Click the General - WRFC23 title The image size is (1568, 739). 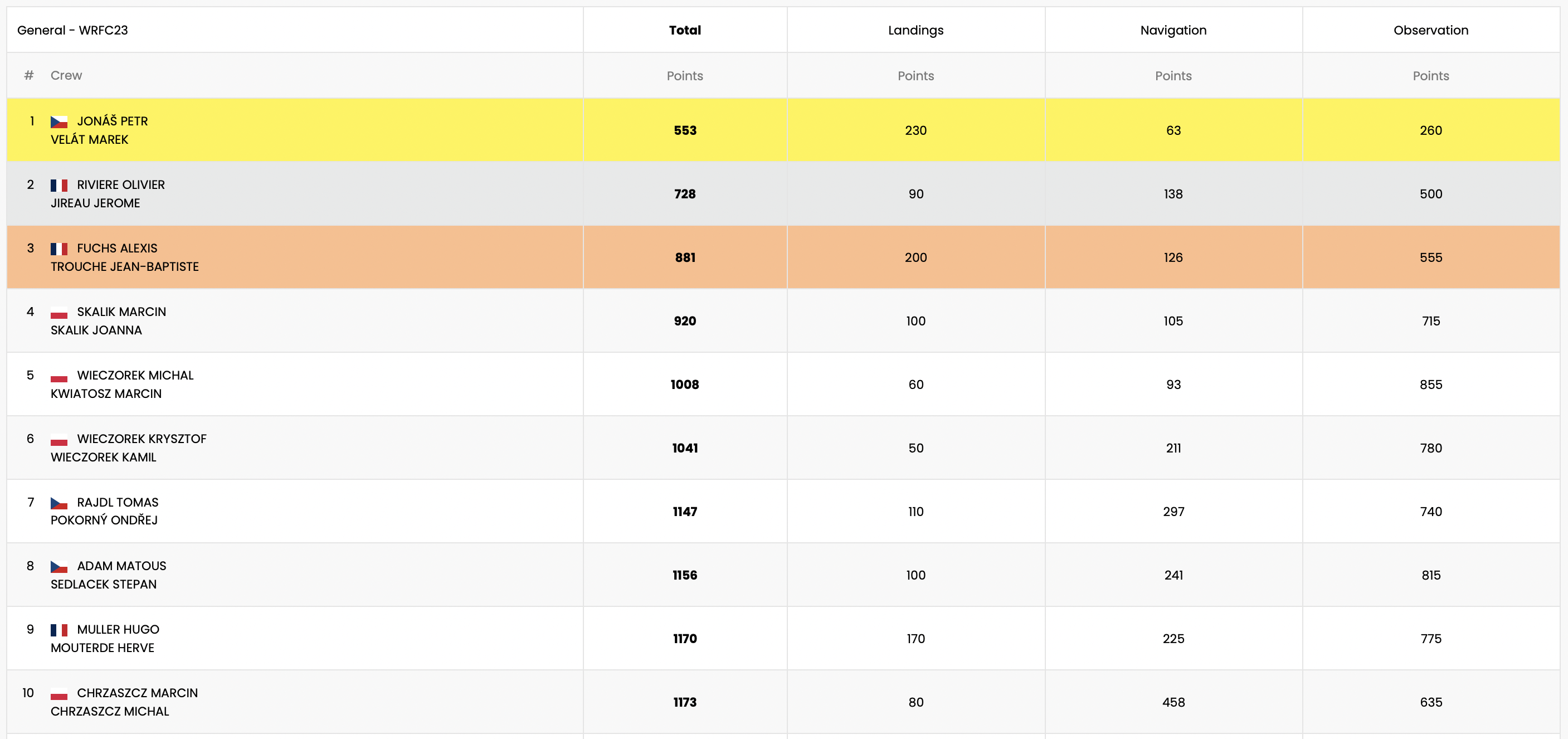click(x=72, y=30)
